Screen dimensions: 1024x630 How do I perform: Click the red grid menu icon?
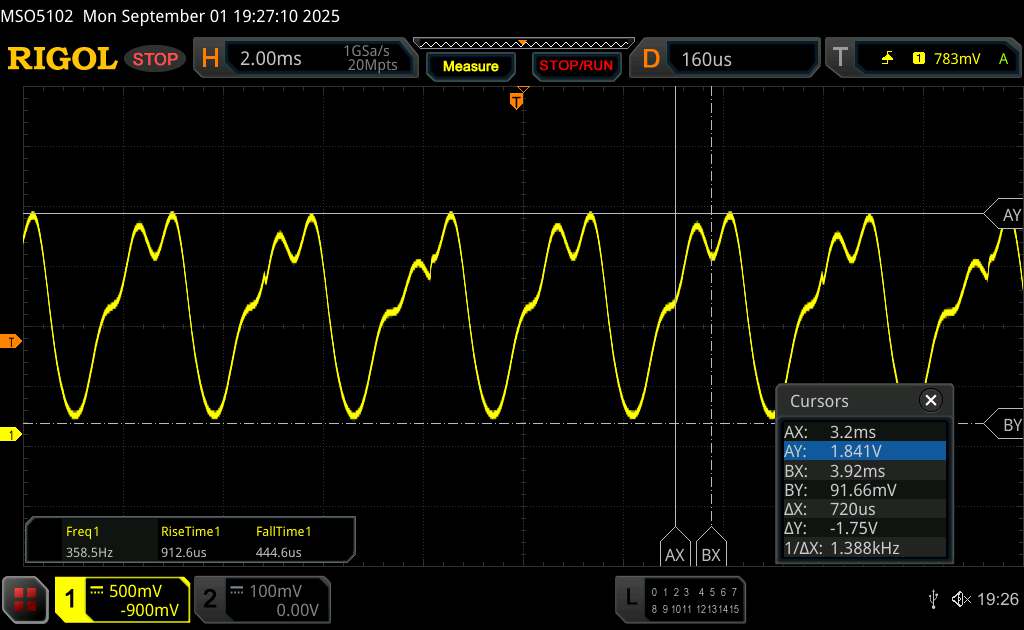(x=26, y=599)
